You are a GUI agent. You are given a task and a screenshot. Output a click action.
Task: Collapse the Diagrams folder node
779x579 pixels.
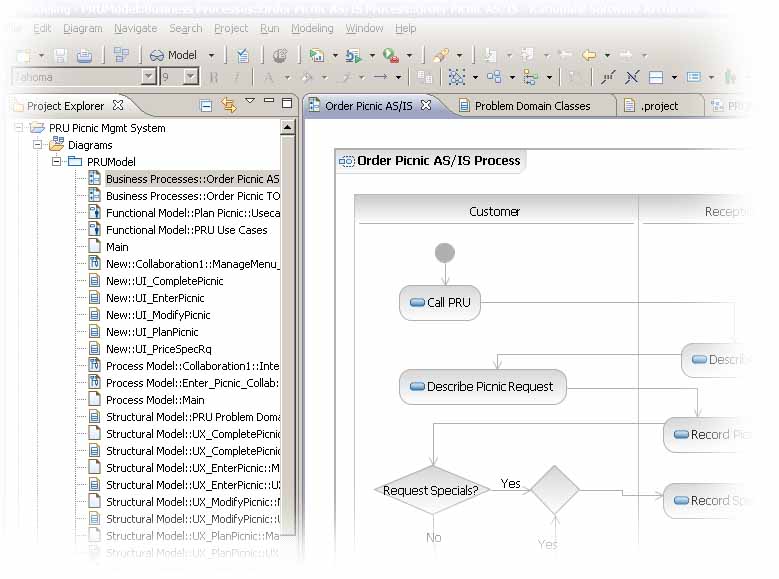(x=38, y=145)
